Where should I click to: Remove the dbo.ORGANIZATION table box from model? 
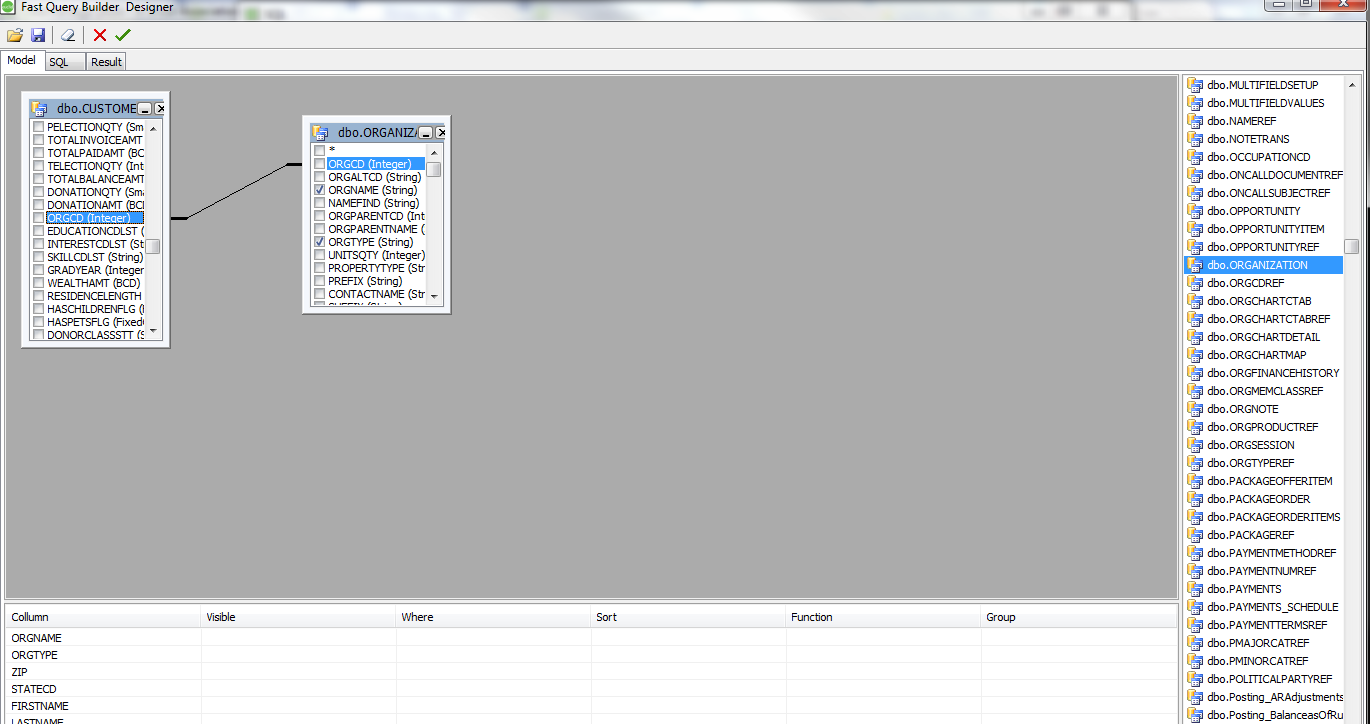pyautogui.click(x=441, y=133)
